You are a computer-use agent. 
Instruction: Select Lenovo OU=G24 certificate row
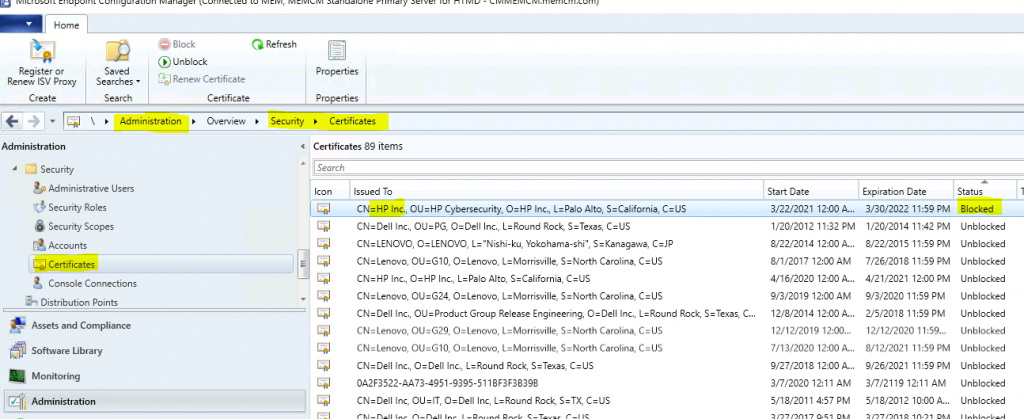point(666,296)
